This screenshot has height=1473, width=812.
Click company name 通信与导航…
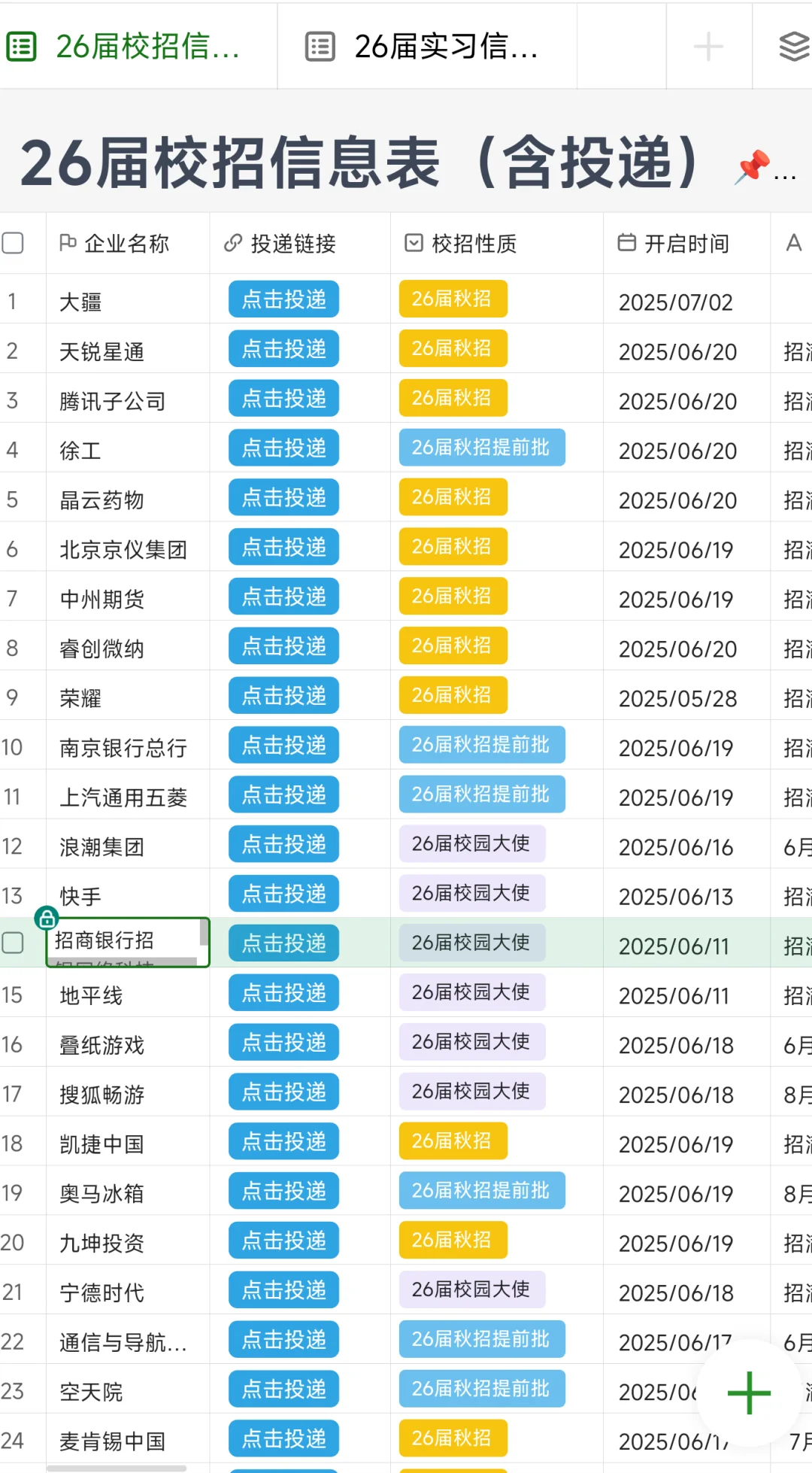(123, 1342)
